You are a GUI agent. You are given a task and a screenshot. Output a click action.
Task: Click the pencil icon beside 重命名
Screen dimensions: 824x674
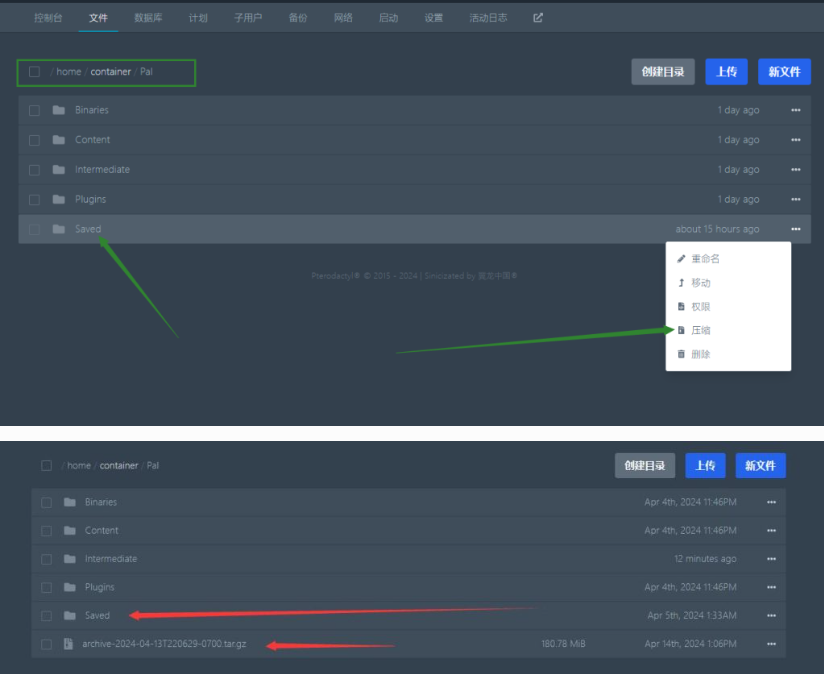click(682, 258)
